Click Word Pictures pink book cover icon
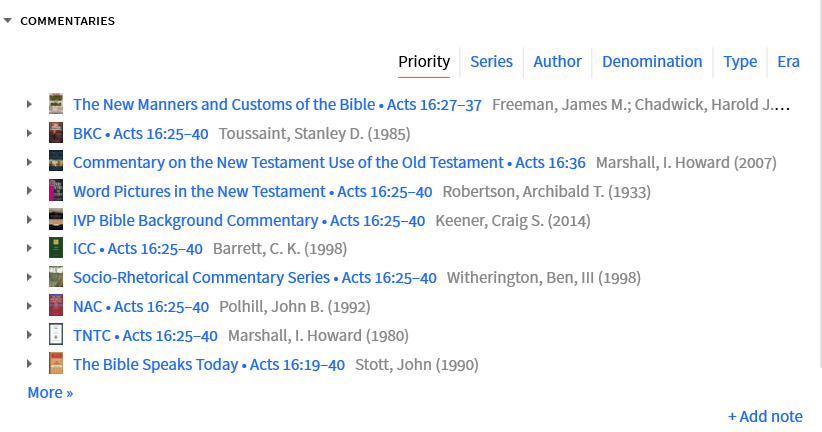 56,191
